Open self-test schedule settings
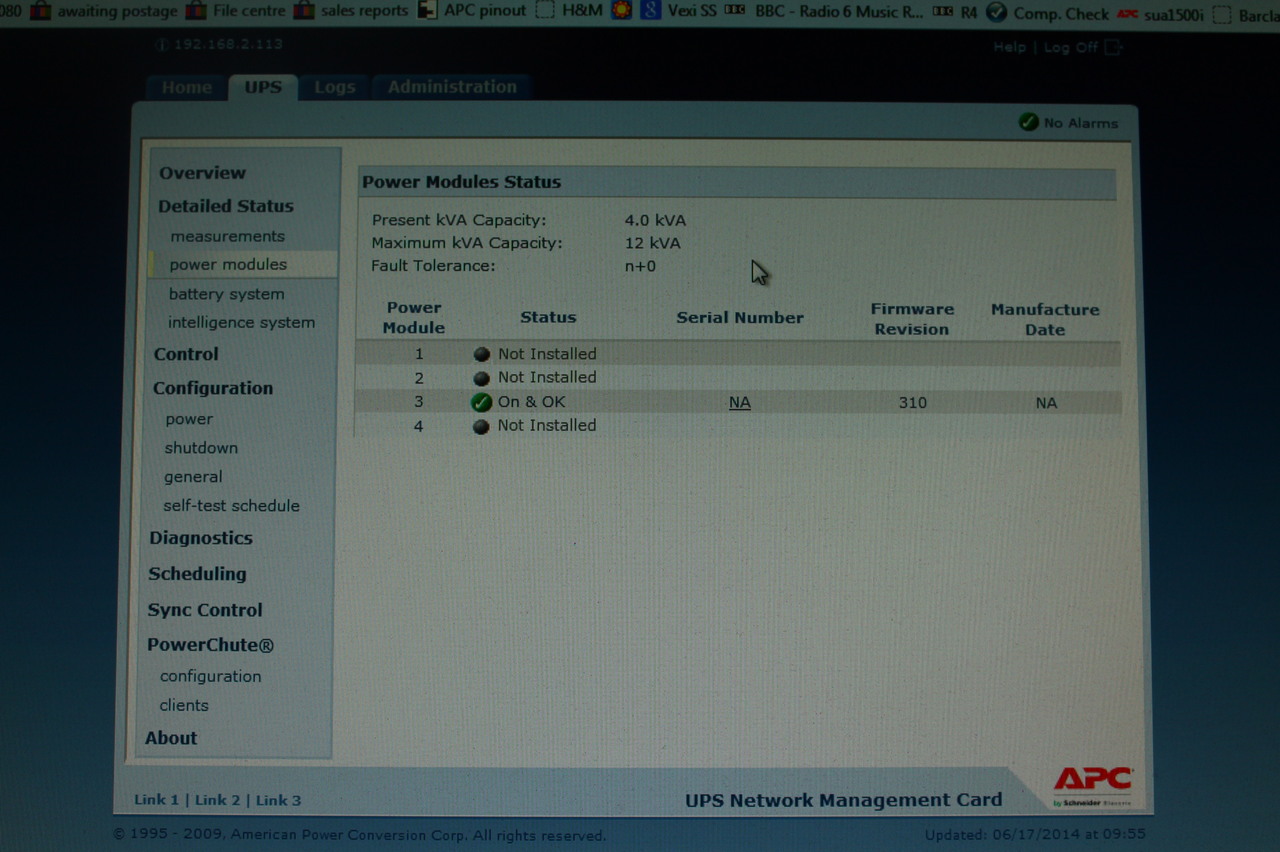Screen dimensions: 1280x852 click(x=231, y=506)
